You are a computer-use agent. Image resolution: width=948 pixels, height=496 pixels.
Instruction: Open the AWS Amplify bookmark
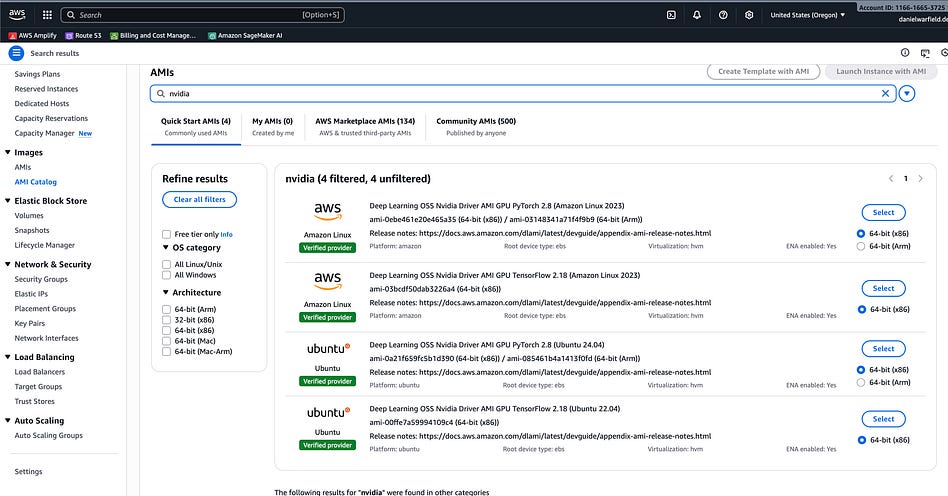[x=33, y=36]
